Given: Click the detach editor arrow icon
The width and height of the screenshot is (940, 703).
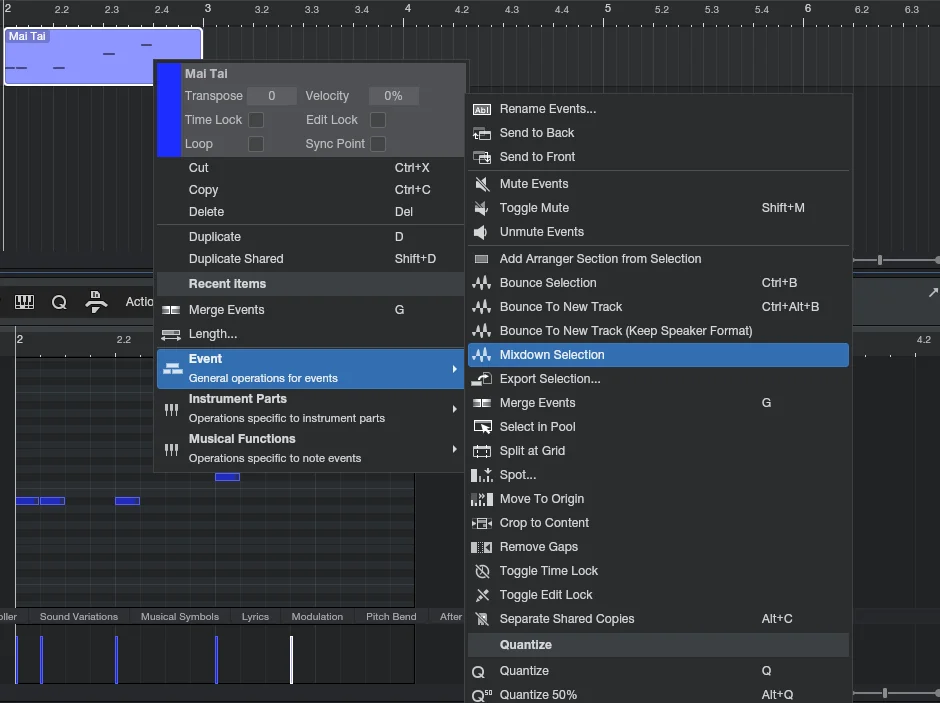Looking at the screenshot, I should click(x=933, y=292).
